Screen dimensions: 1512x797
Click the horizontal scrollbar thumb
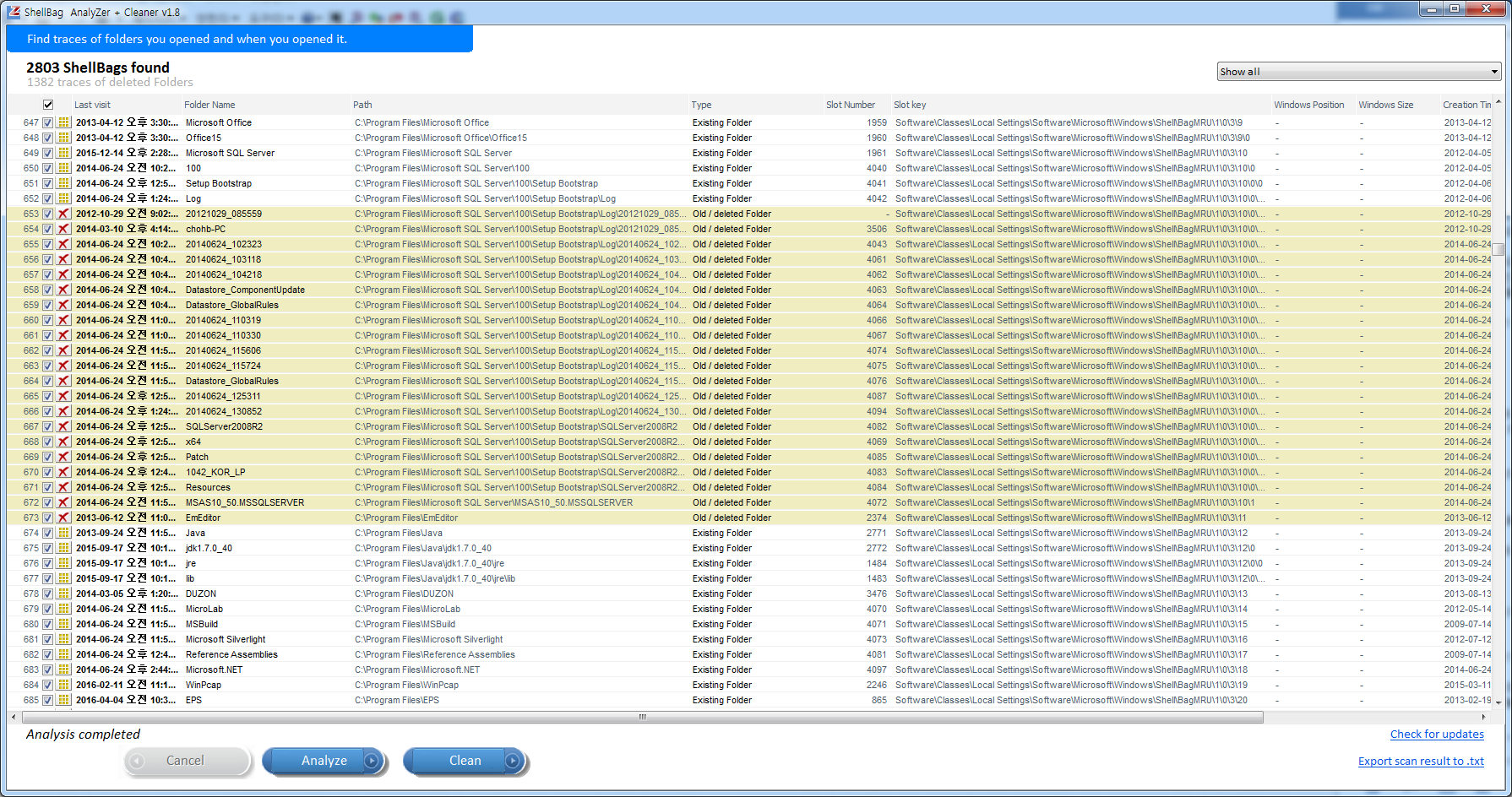tap(642, 717)
